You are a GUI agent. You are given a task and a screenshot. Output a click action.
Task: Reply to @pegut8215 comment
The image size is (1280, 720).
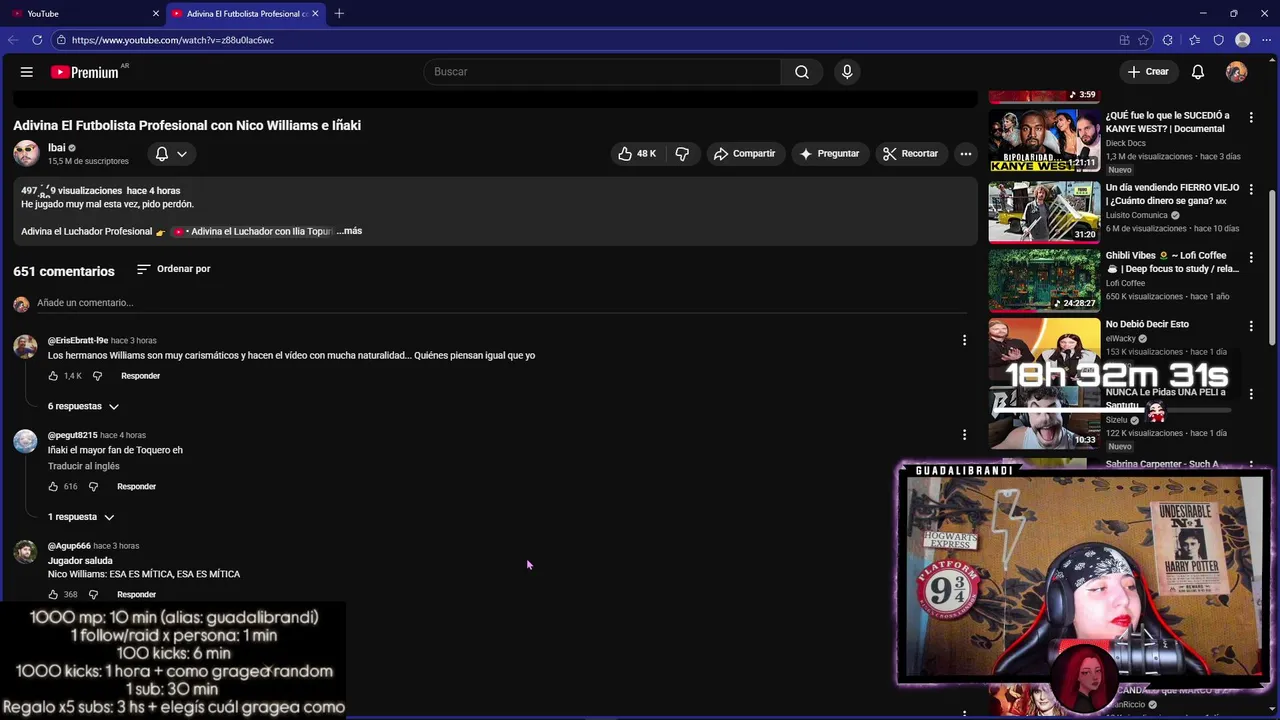[136, 487]
